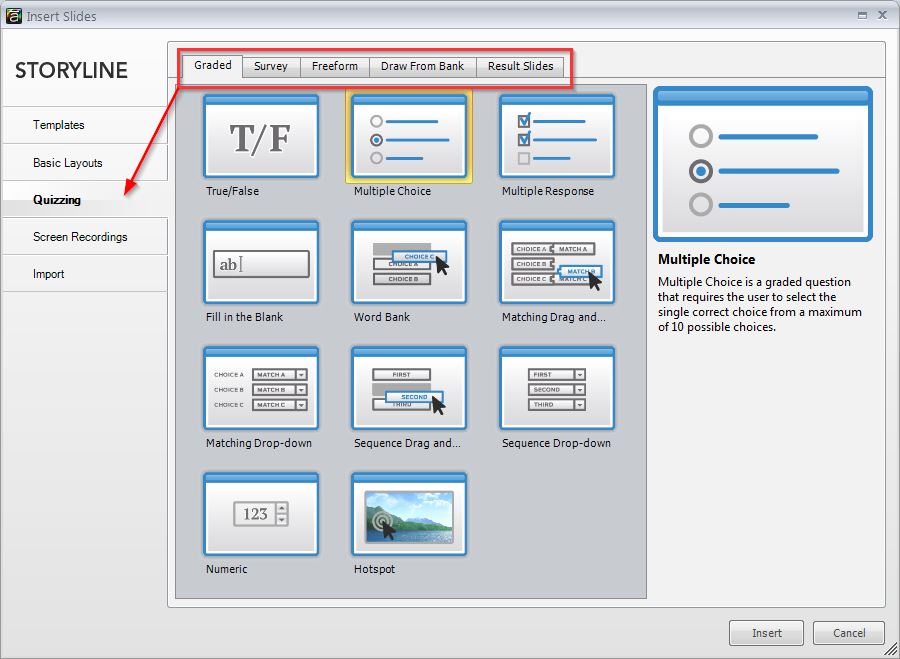The width and height of the screenshot is (900, 659).
Task: Select the Fill in the Blank icon
Action: click(x=261, y=263)
